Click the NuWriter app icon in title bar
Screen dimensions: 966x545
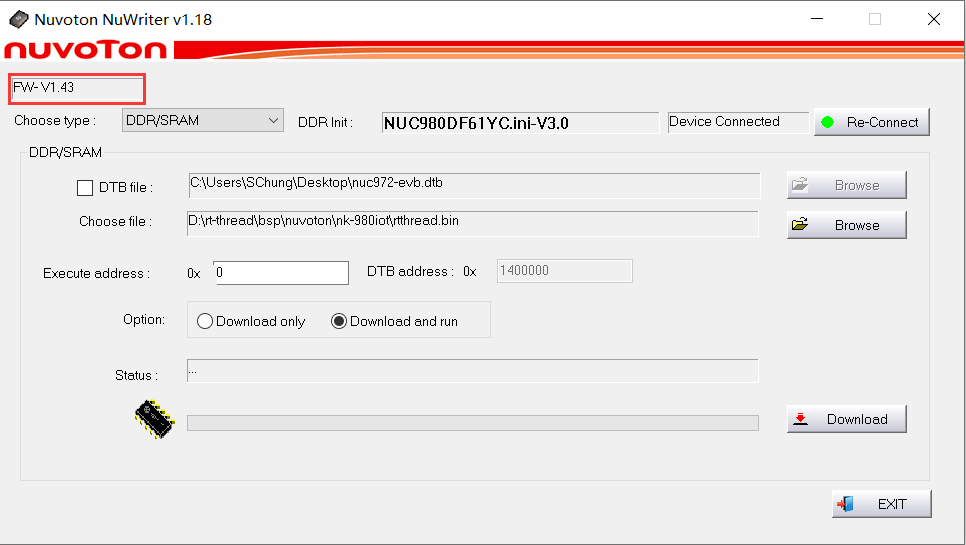click(18, 20)
